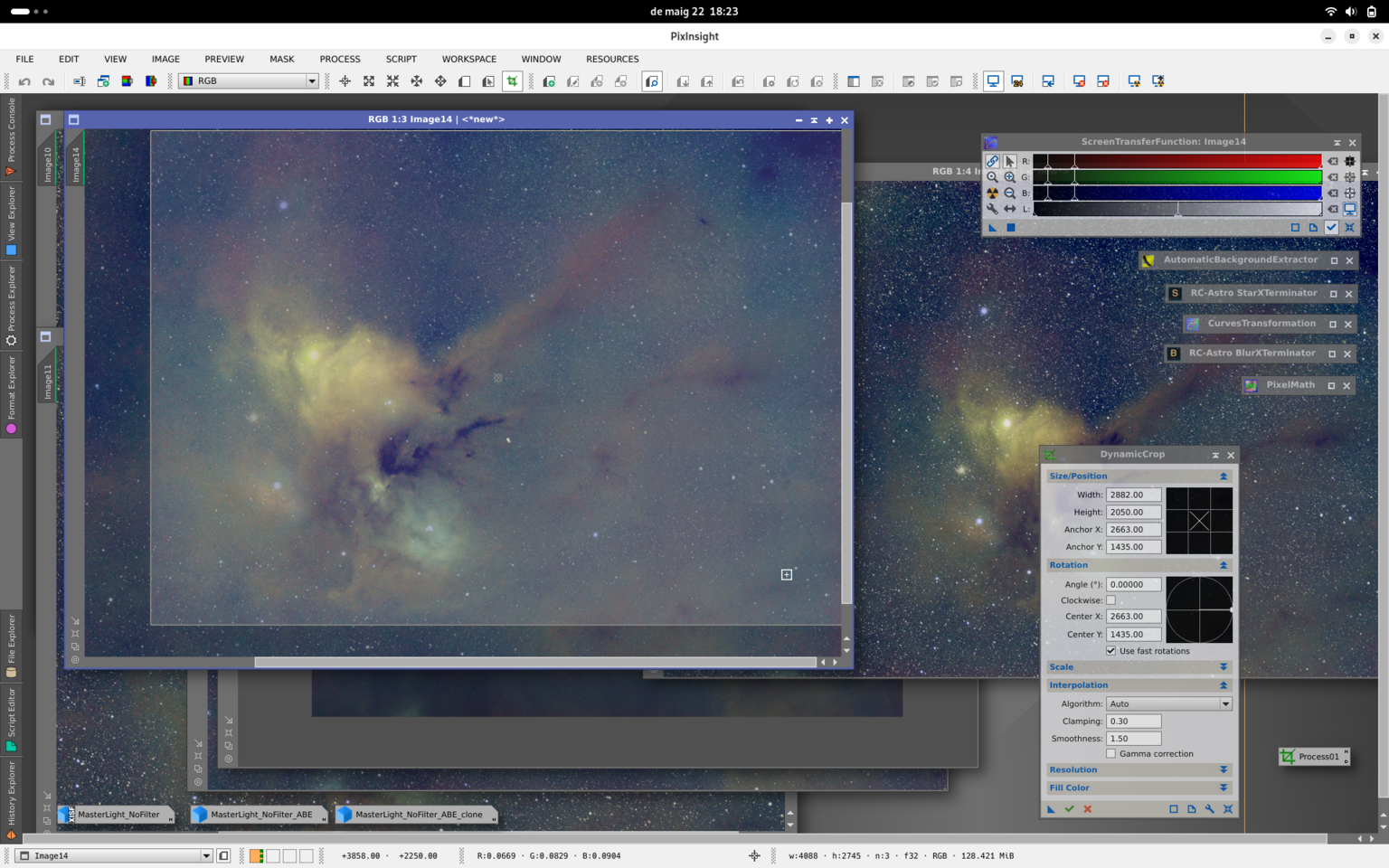Click STF zoom out magnifier icon
Image resolution: width=1389 pixels, height=868 pixels.
click(x=1009, y=193)
